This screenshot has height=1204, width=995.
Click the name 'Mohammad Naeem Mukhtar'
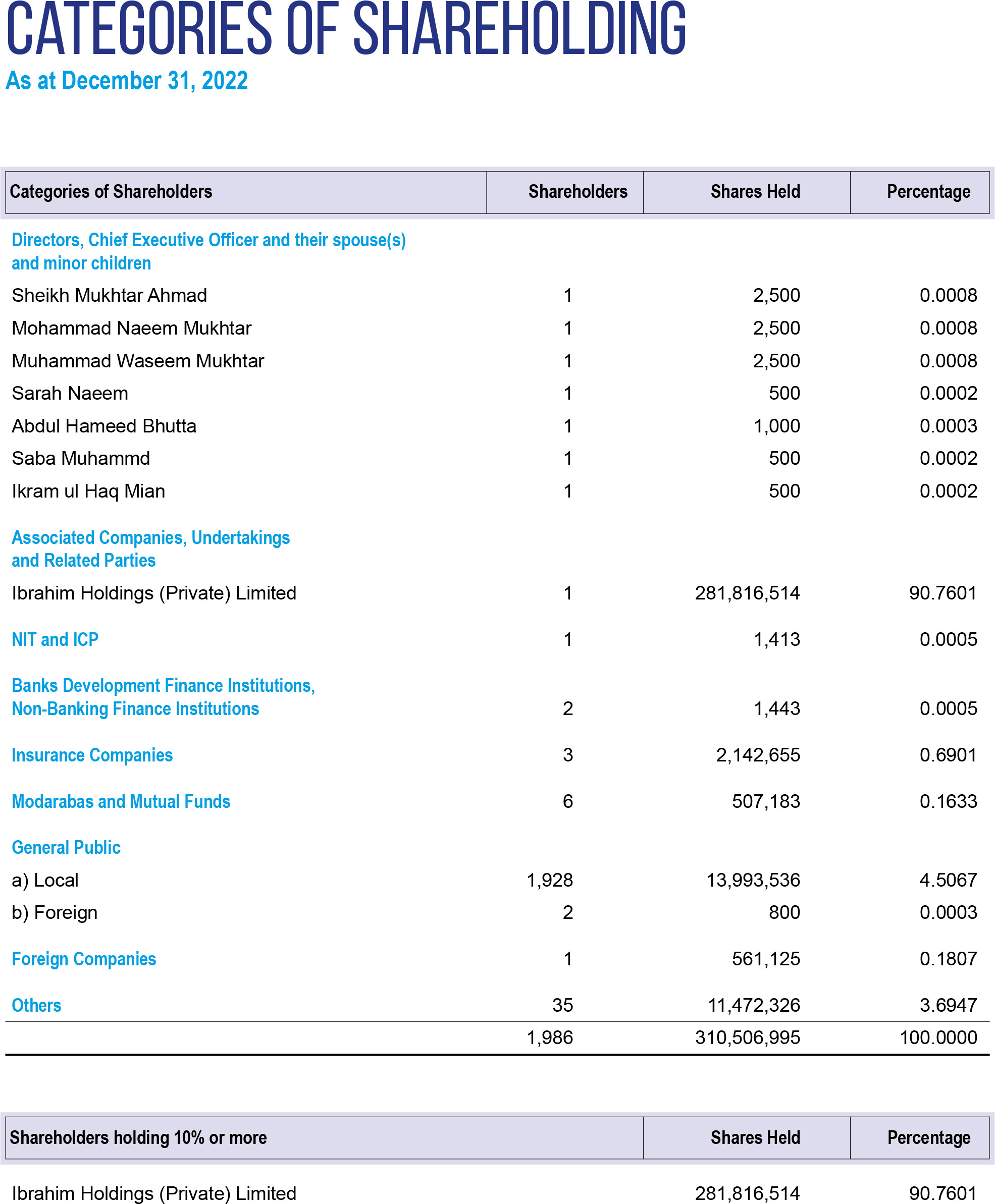[132, 328]
